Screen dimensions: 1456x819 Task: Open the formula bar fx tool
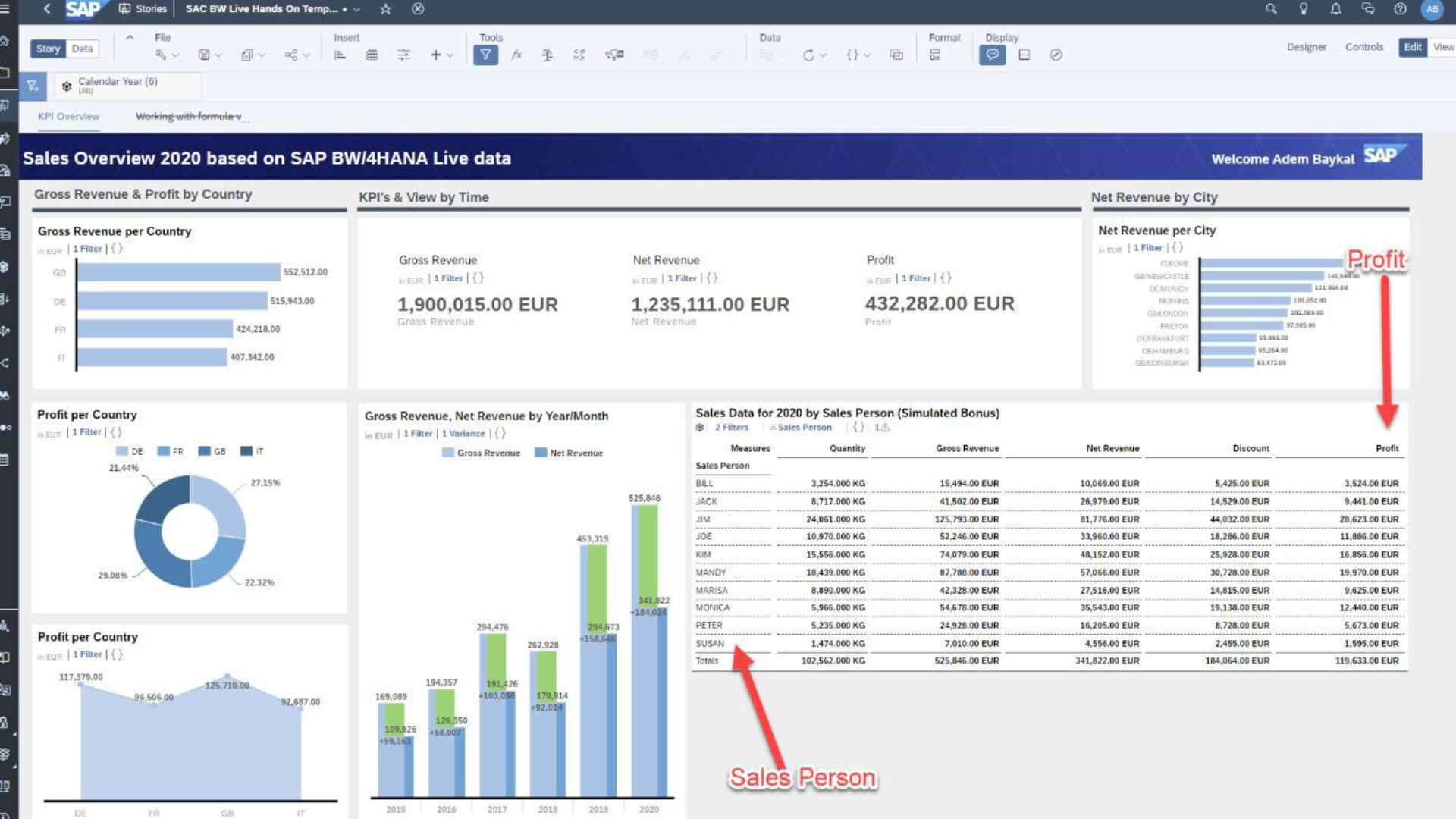[516, 55]
